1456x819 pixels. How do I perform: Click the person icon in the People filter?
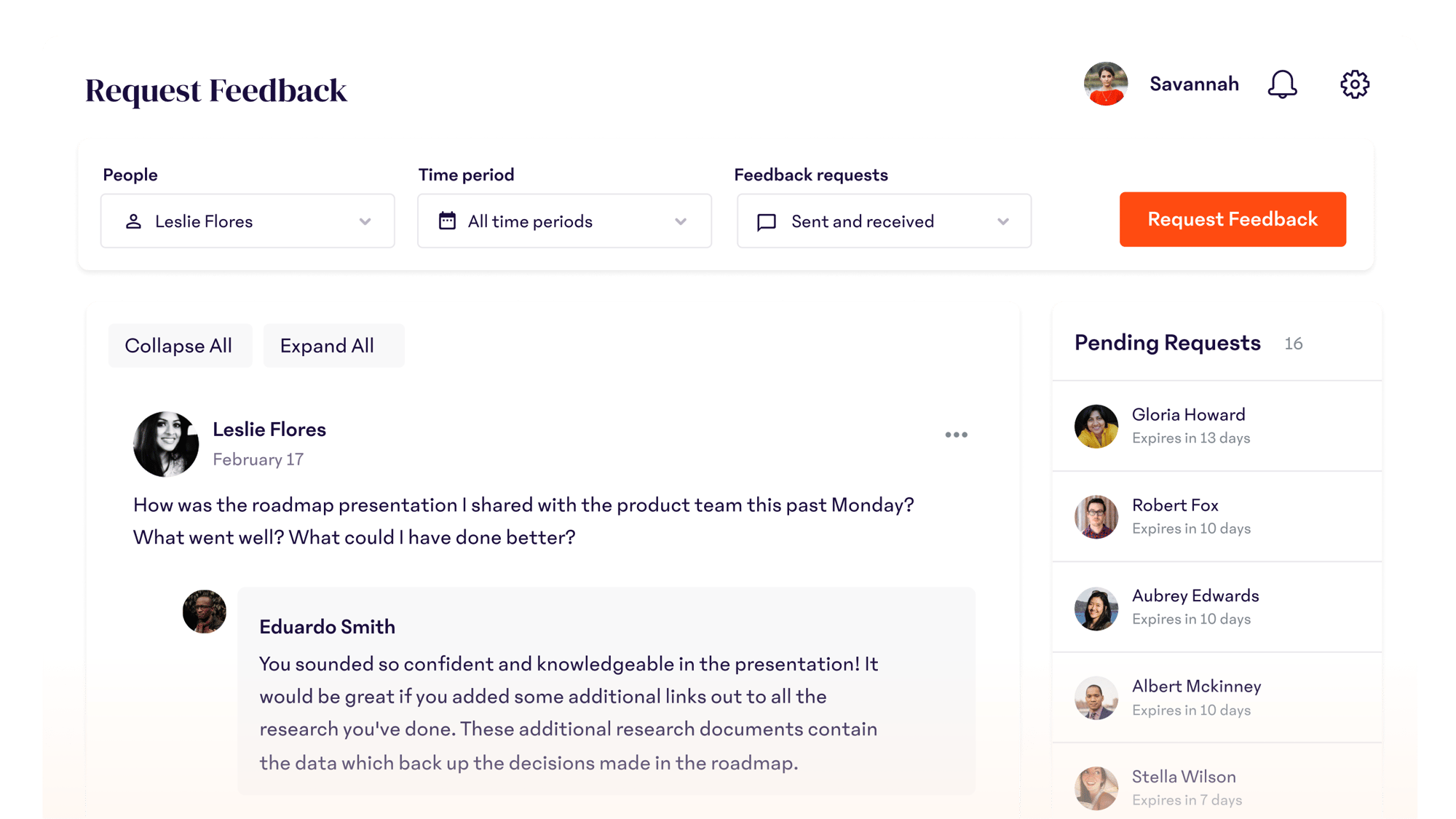(134, 221)
